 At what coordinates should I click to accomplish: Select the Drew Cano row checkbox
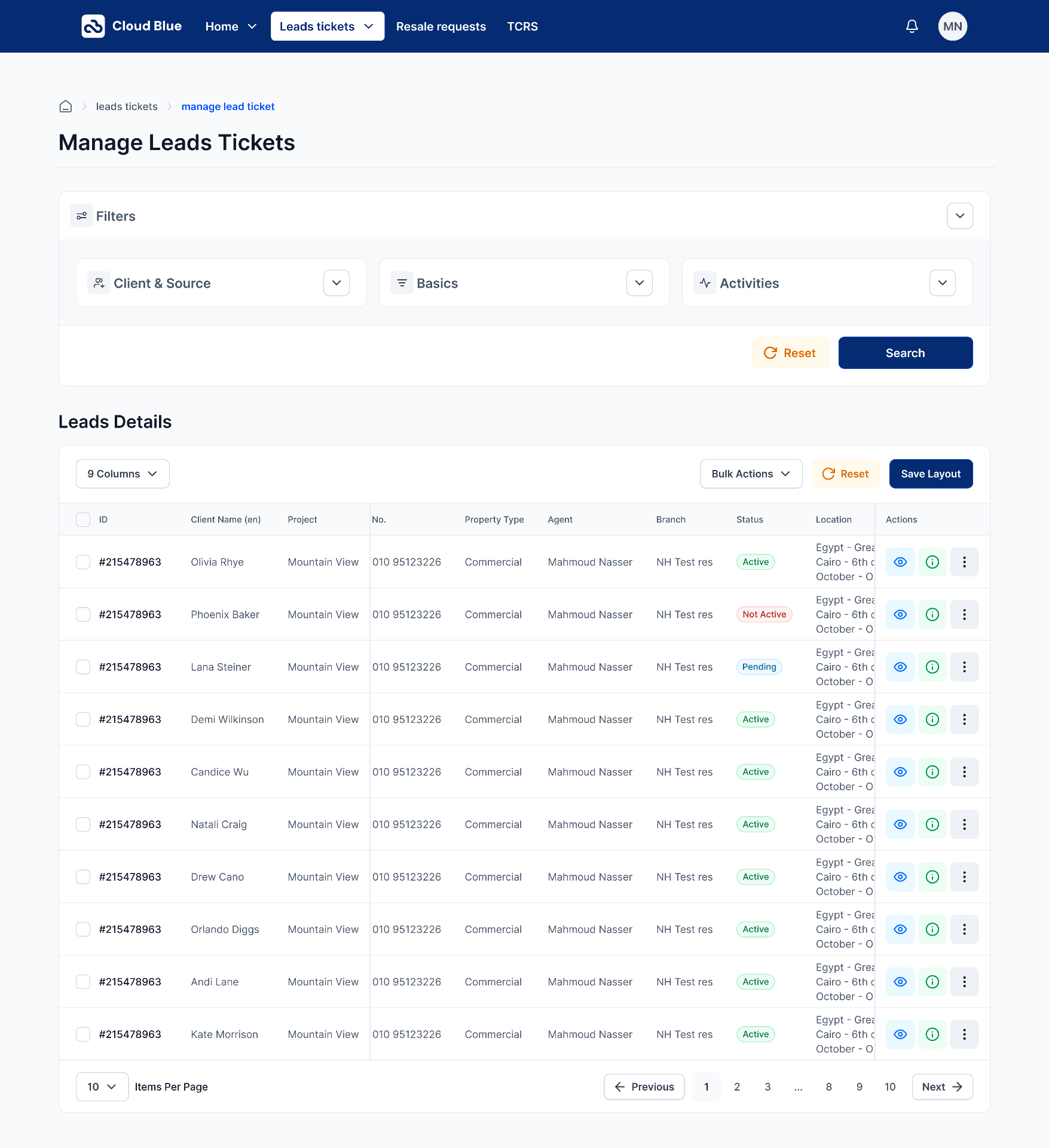point(83,877)
